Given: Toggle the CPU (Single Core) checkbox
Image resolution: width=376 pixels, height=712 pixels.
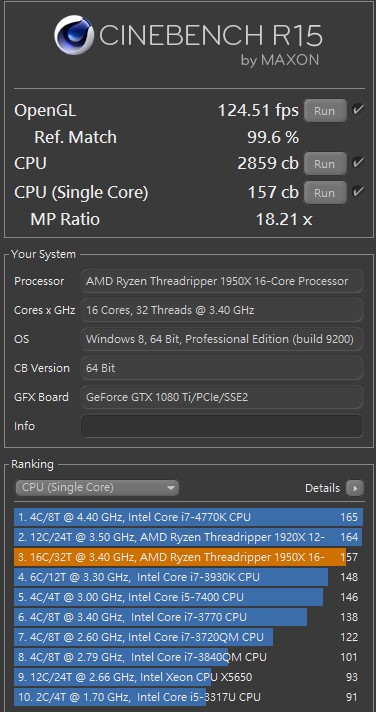Looking at the screenshot, I should pyautogui.click(x=358, y=192).
